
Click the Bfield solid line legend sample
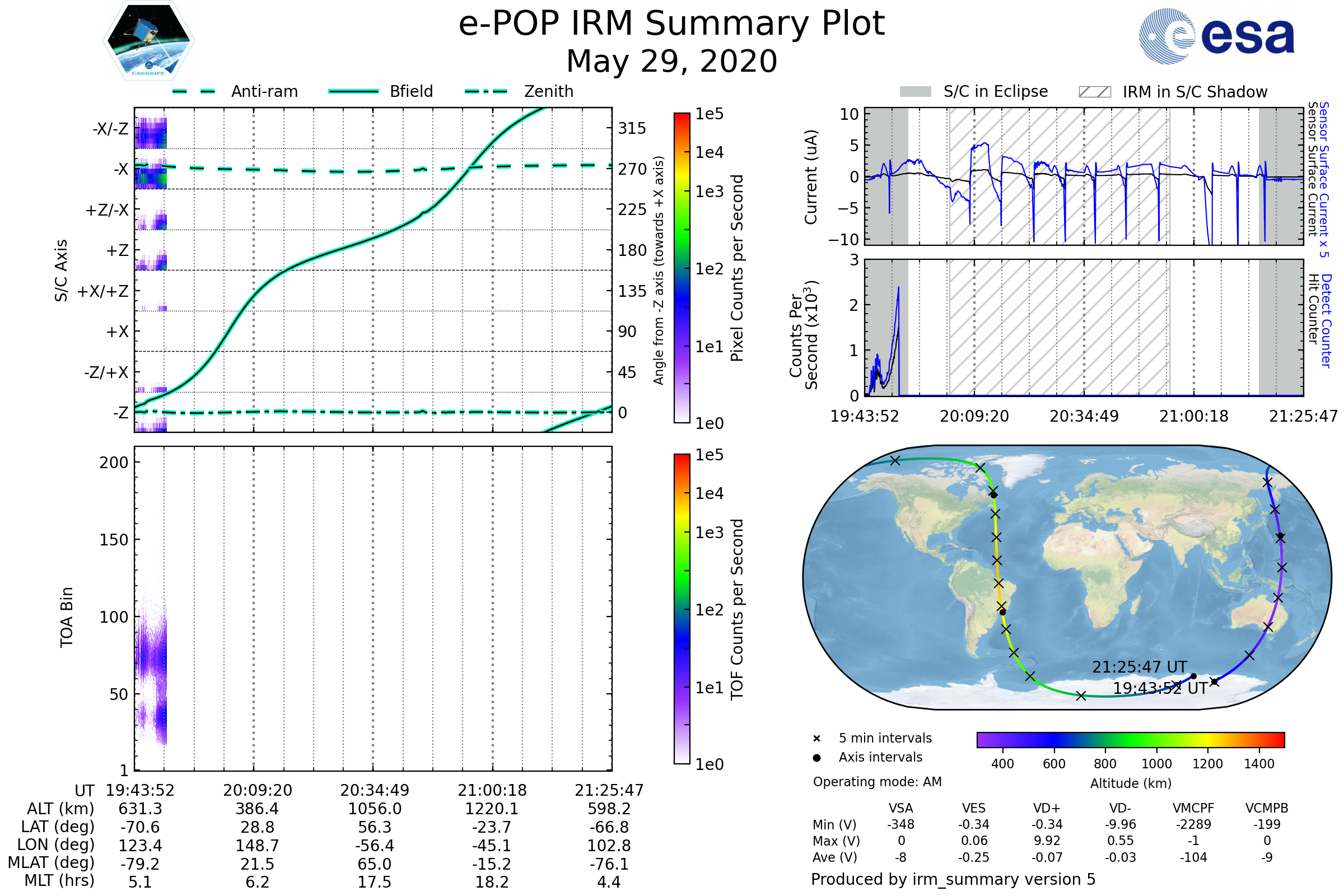coord(353,91)
